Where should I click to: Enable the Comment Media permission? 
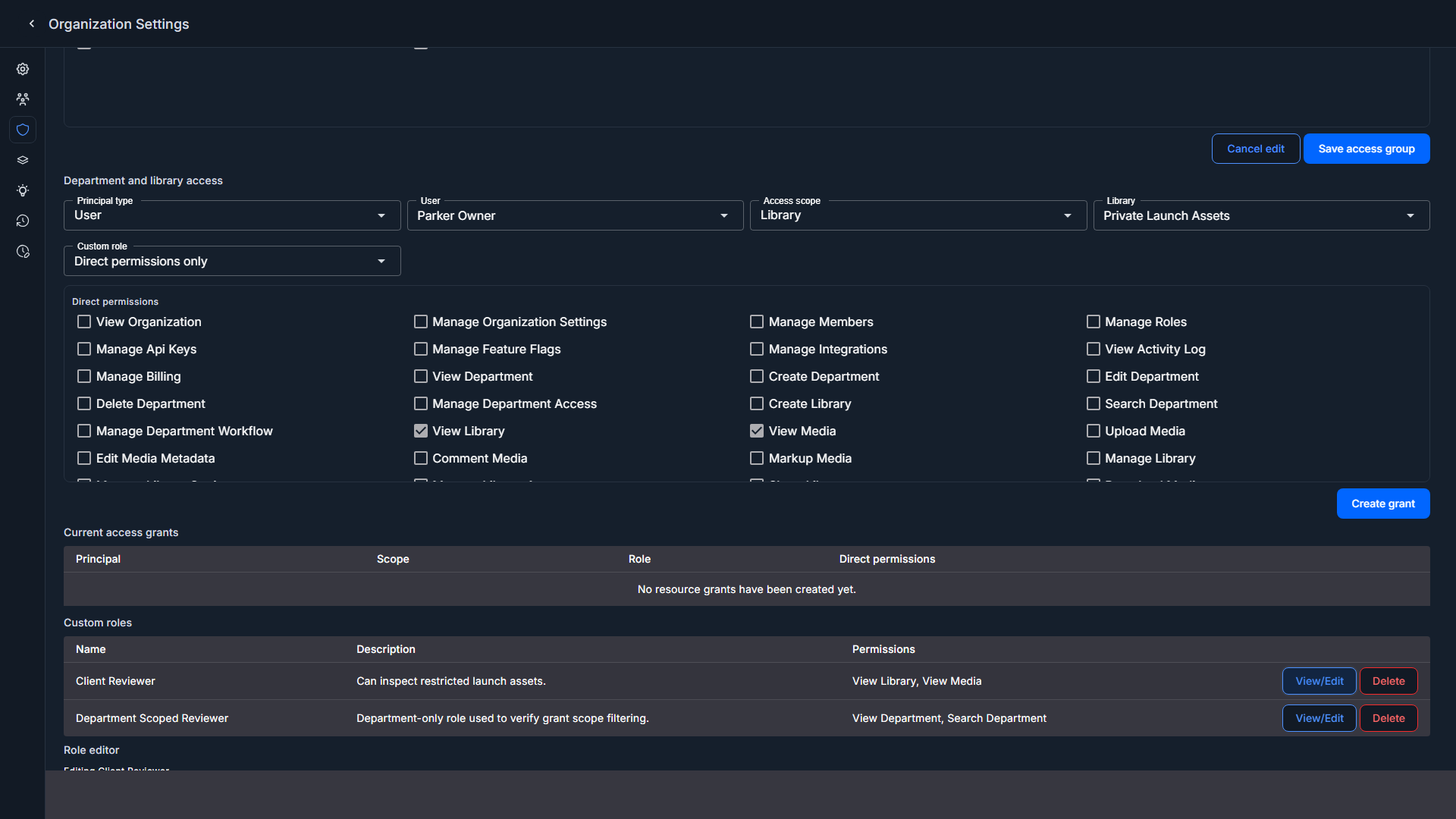click(421, 458)
